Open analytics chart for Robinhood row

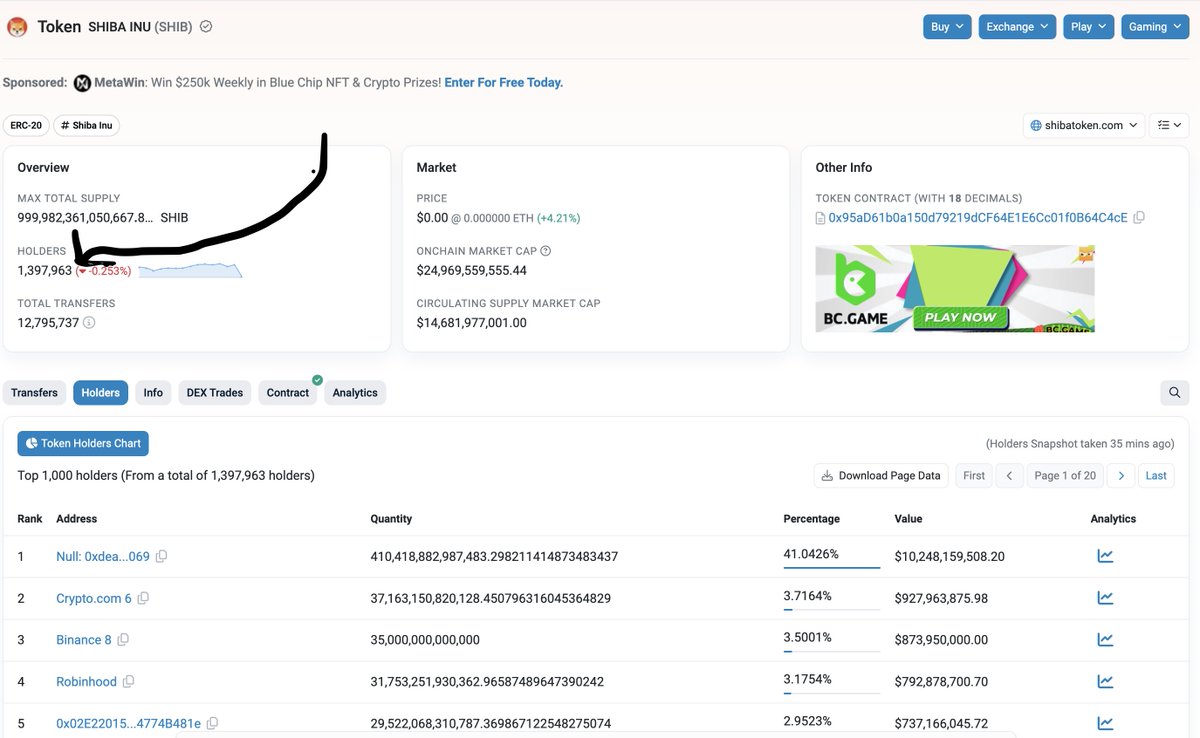click(1105, 682)
